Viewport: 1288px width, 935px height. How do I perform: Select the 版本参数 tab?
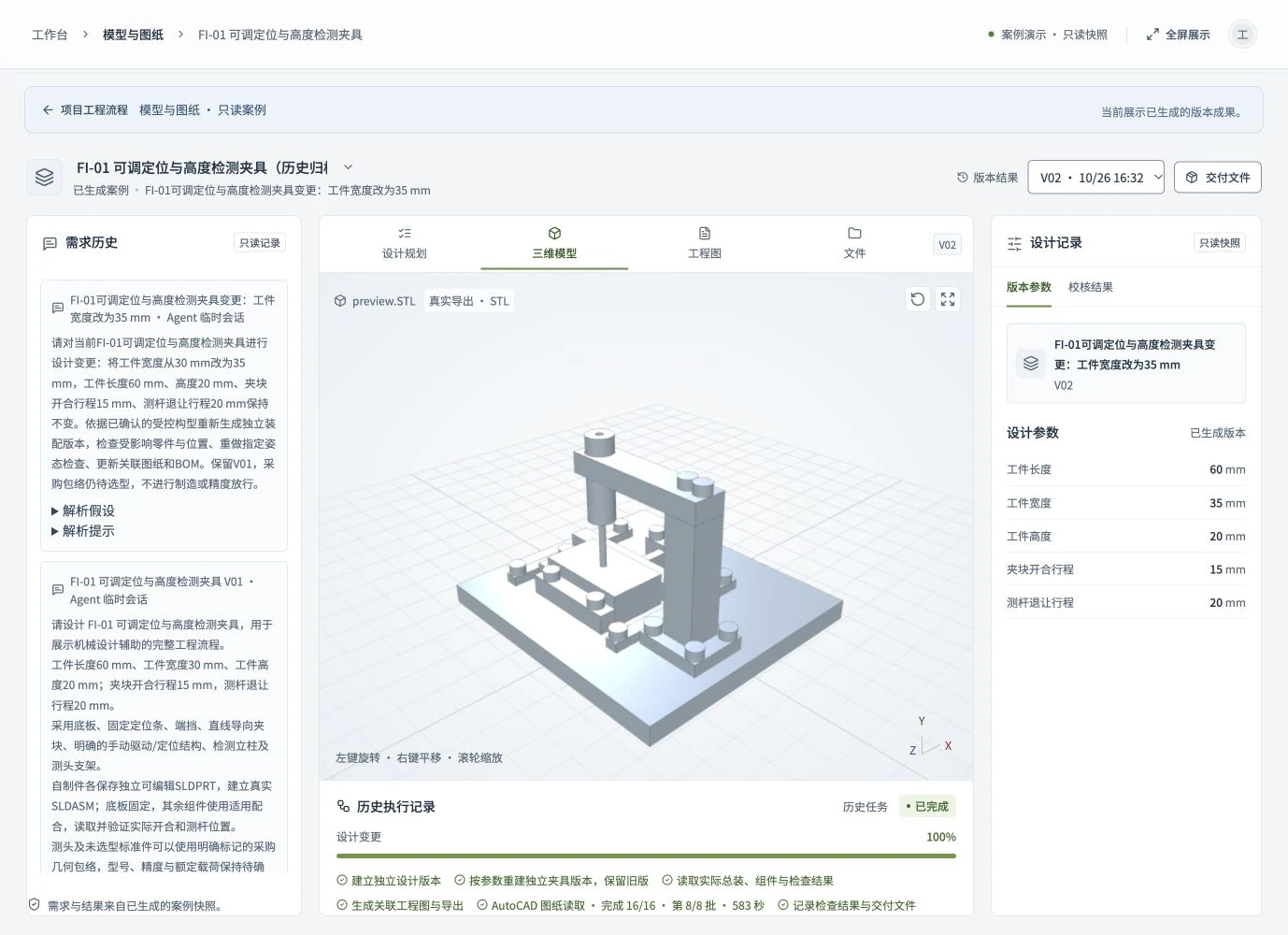click(x=1029, y=287)
